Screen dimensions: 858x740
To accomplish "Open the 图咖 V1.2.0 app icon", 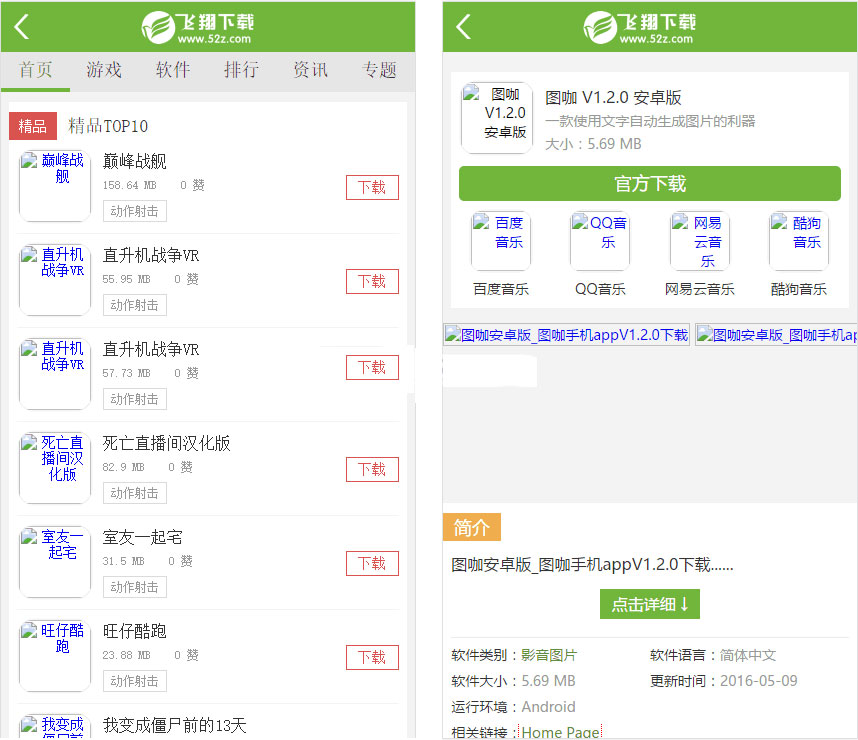I will 497,118.
